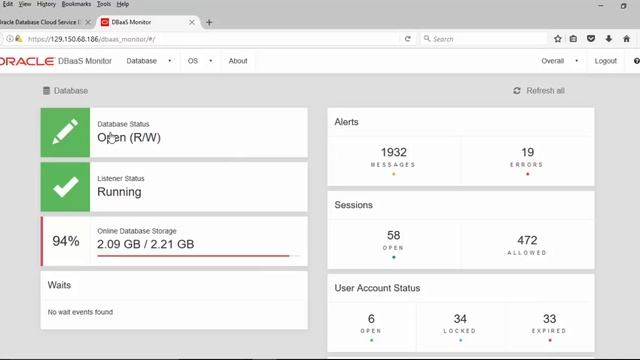Click the Waits panel heading
This screenshot has height=360, width=640.
[x=59, y=285]
